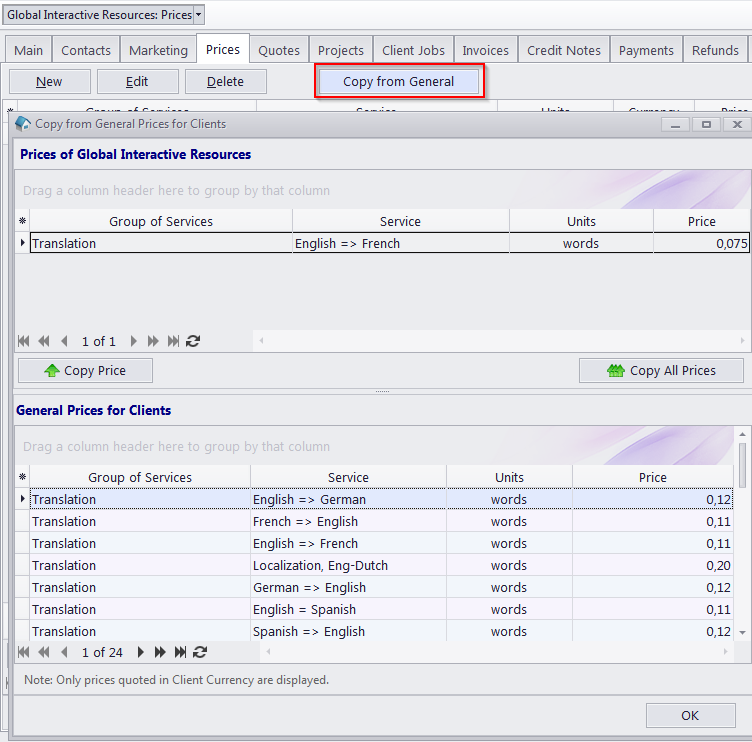Open the Client Jobs tab
Viewport: 752px width, 742px height.
click(x=413, y=50)
